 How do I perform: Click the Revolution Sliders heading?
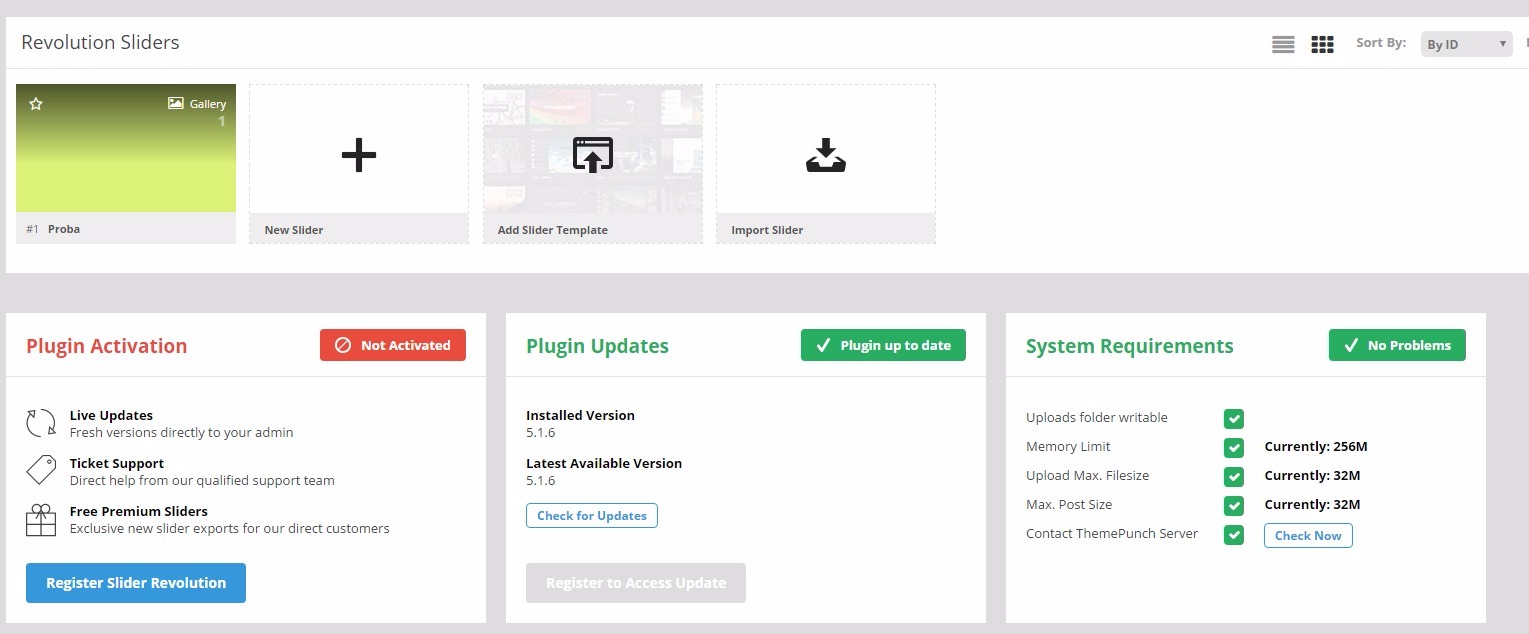pos(100,42)
